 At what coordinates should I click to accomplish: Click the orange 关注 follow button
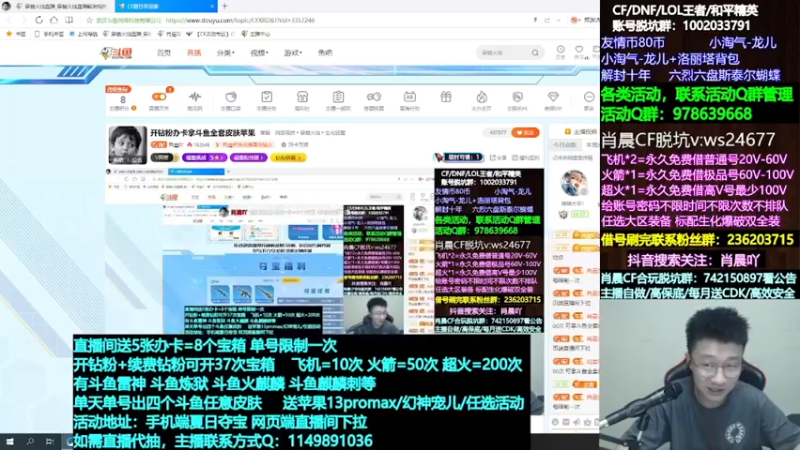click(525, 133)
